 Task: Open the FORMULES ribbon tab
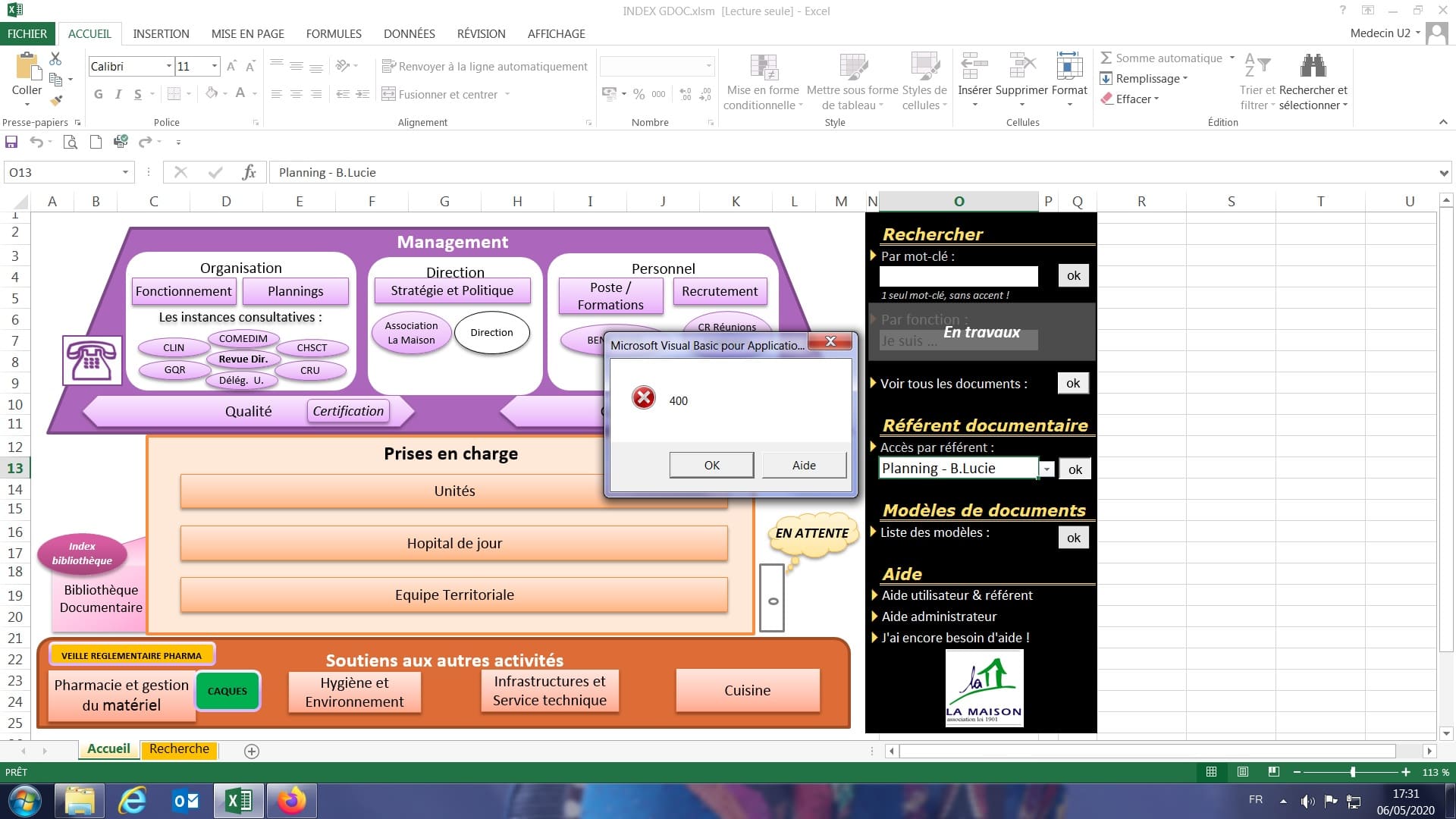334,34
